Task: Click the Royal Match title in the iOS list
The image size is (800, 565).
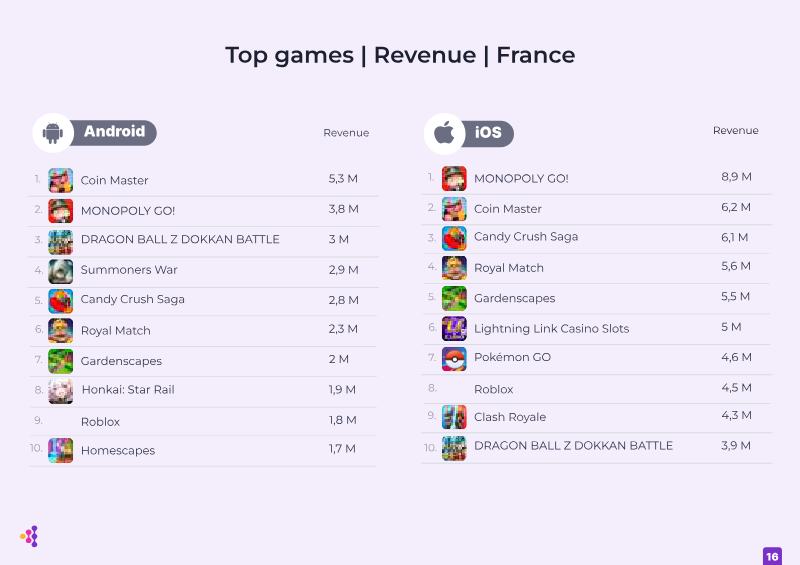Action: click(x=508, y=268)
